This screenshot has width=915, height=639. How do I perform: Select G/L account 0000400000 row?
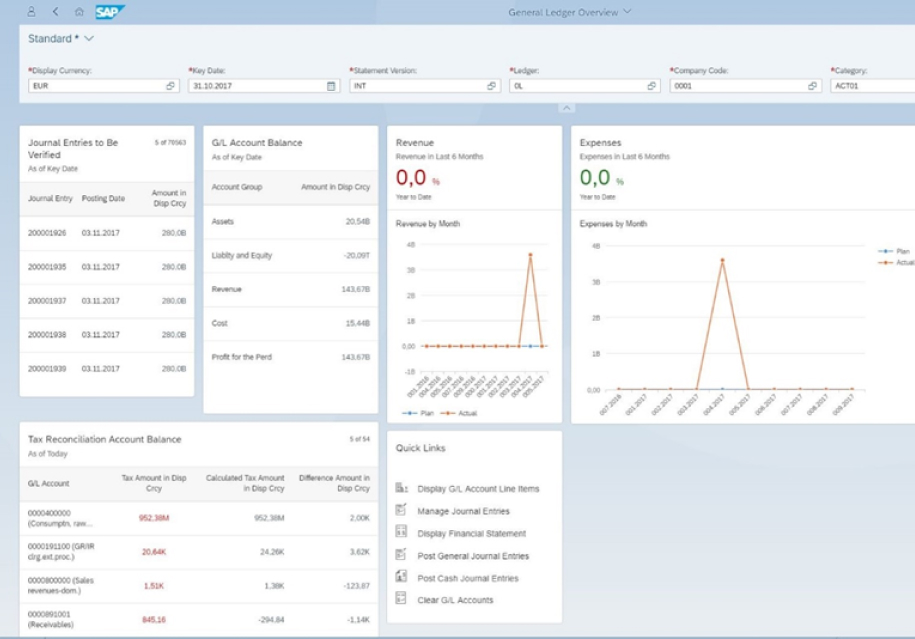tap(199, 518)
